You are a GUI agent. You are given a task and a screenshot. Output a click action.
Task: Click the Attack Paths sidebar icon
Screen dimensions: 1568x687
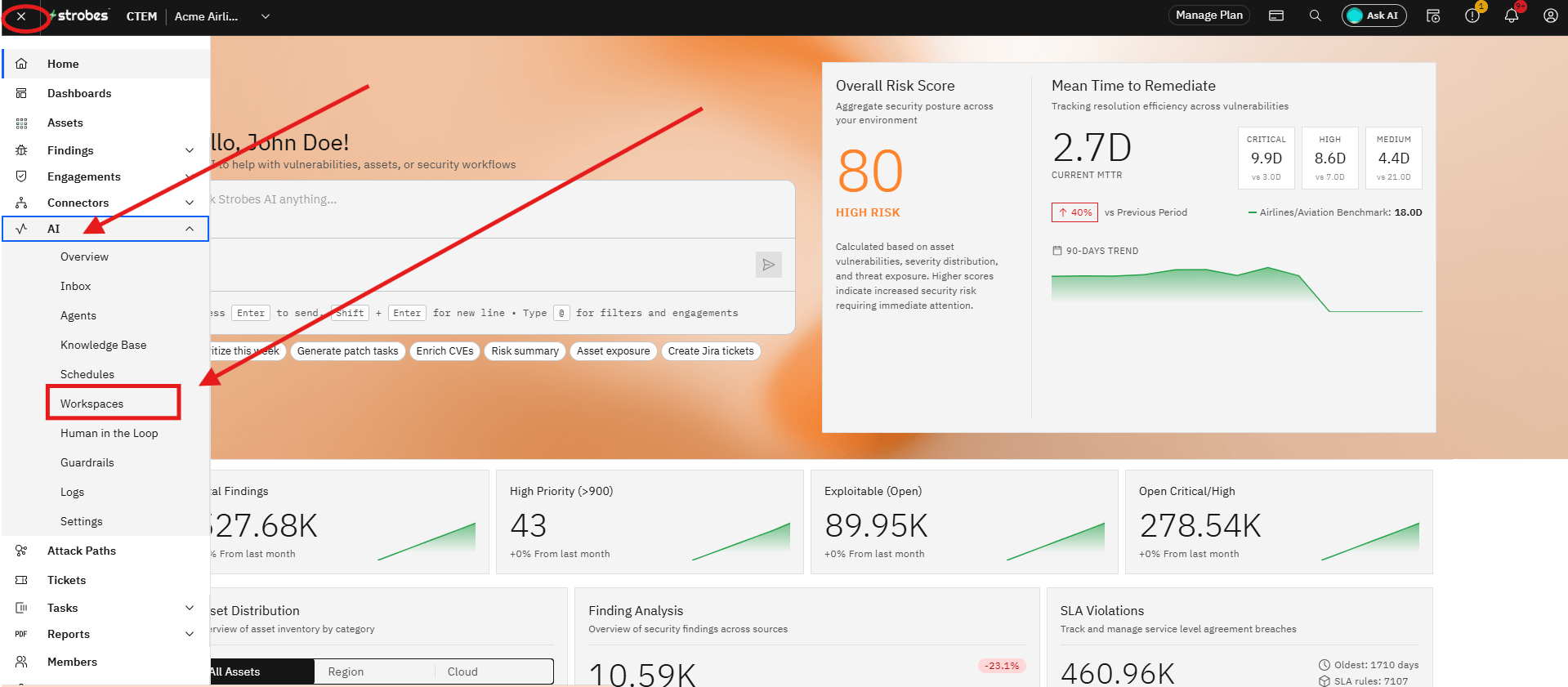coord(21,551)
